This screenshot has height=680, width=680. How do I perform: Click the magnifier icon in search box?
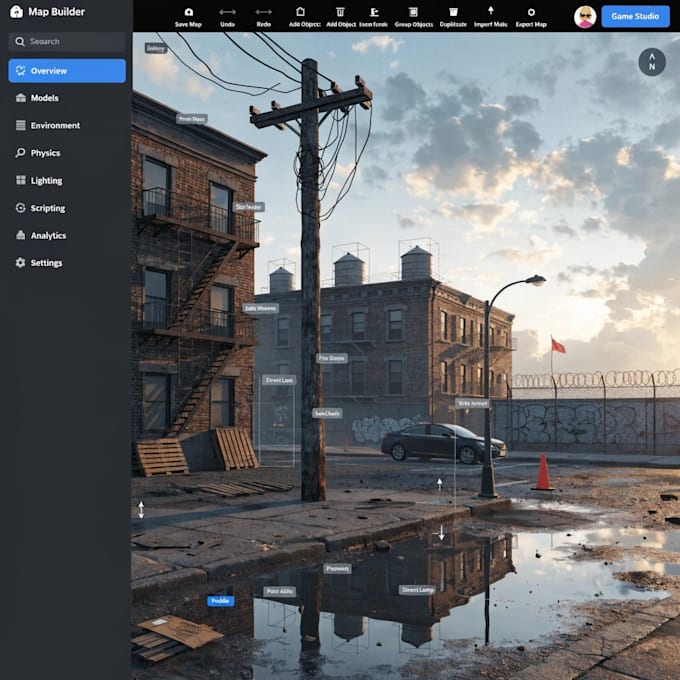tap(20, 42)
